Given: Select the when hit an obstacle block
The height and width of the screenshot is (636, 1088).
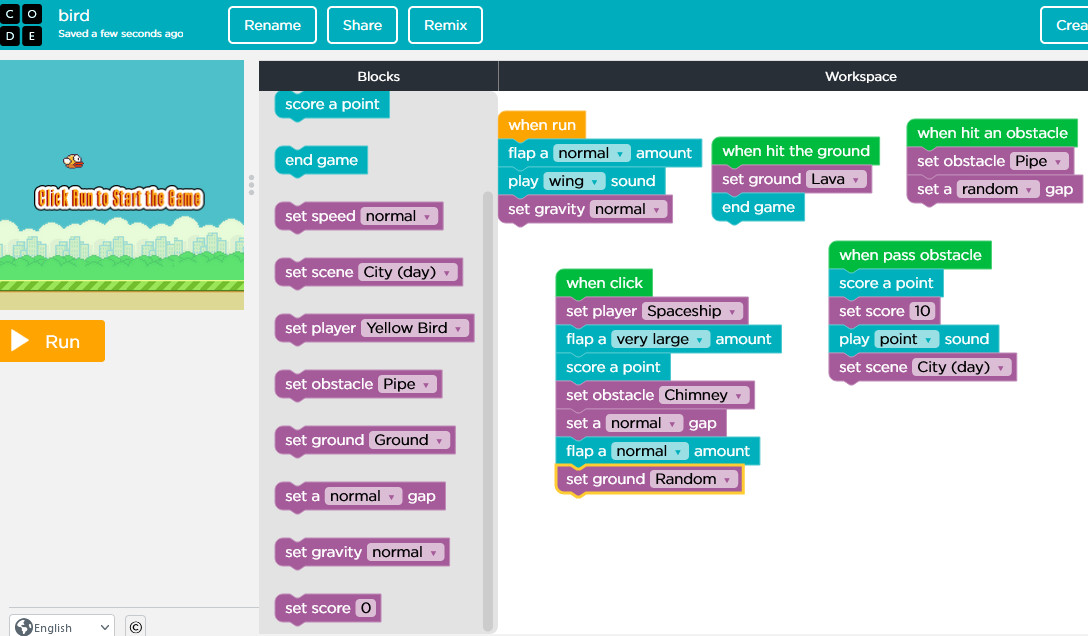Looking at the screenshot, I should coord(992,133).
